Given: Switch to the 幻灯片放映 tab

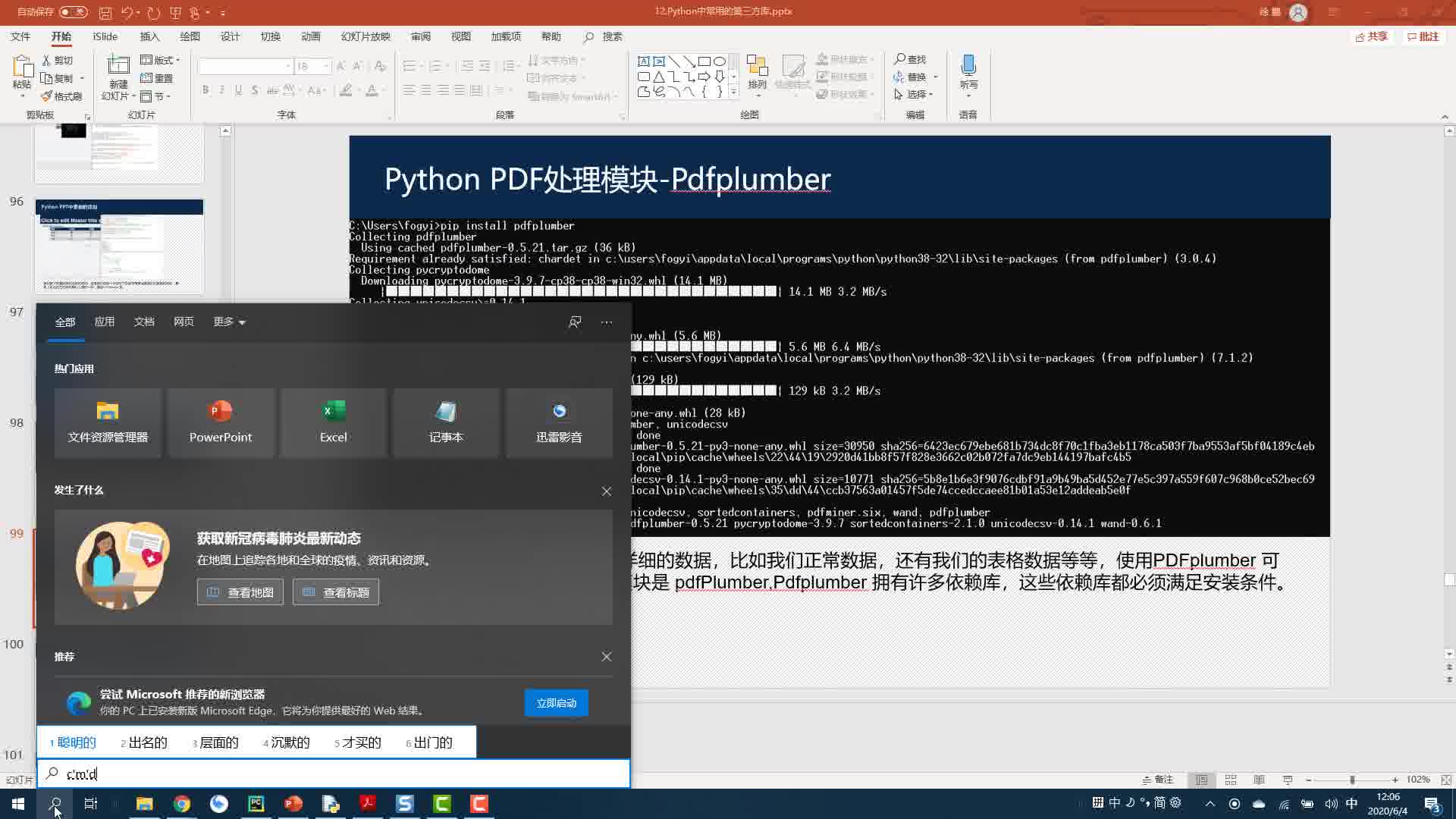Looking at the screenshot, I should (366, 36).
